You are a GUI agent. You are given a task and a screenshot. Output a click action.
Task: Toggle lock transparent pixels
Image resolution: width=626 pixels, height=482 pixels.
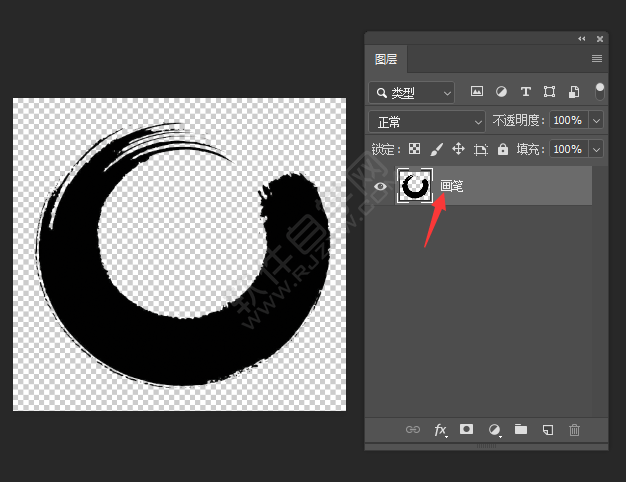tap(414, 149)
